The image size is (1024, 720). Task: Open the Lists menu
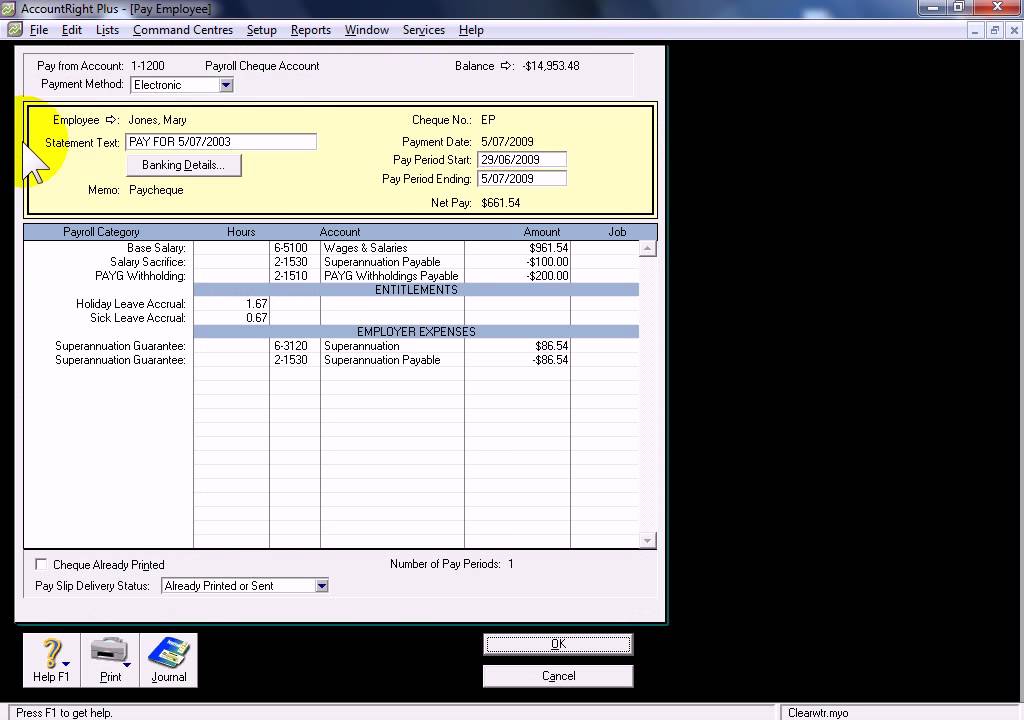point(107,30)
